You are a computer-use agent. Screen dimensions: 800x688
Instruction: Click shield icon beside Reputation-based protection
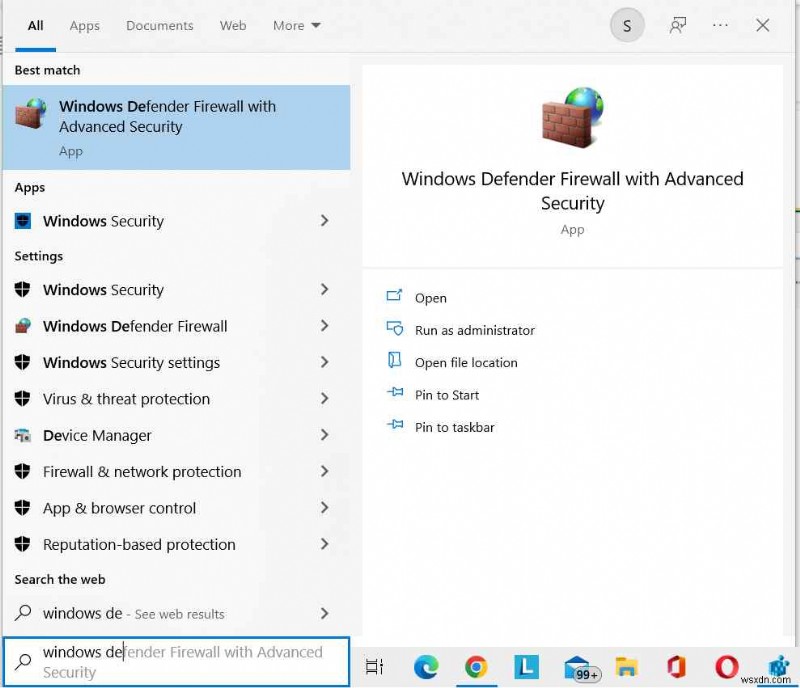(22, 544)
